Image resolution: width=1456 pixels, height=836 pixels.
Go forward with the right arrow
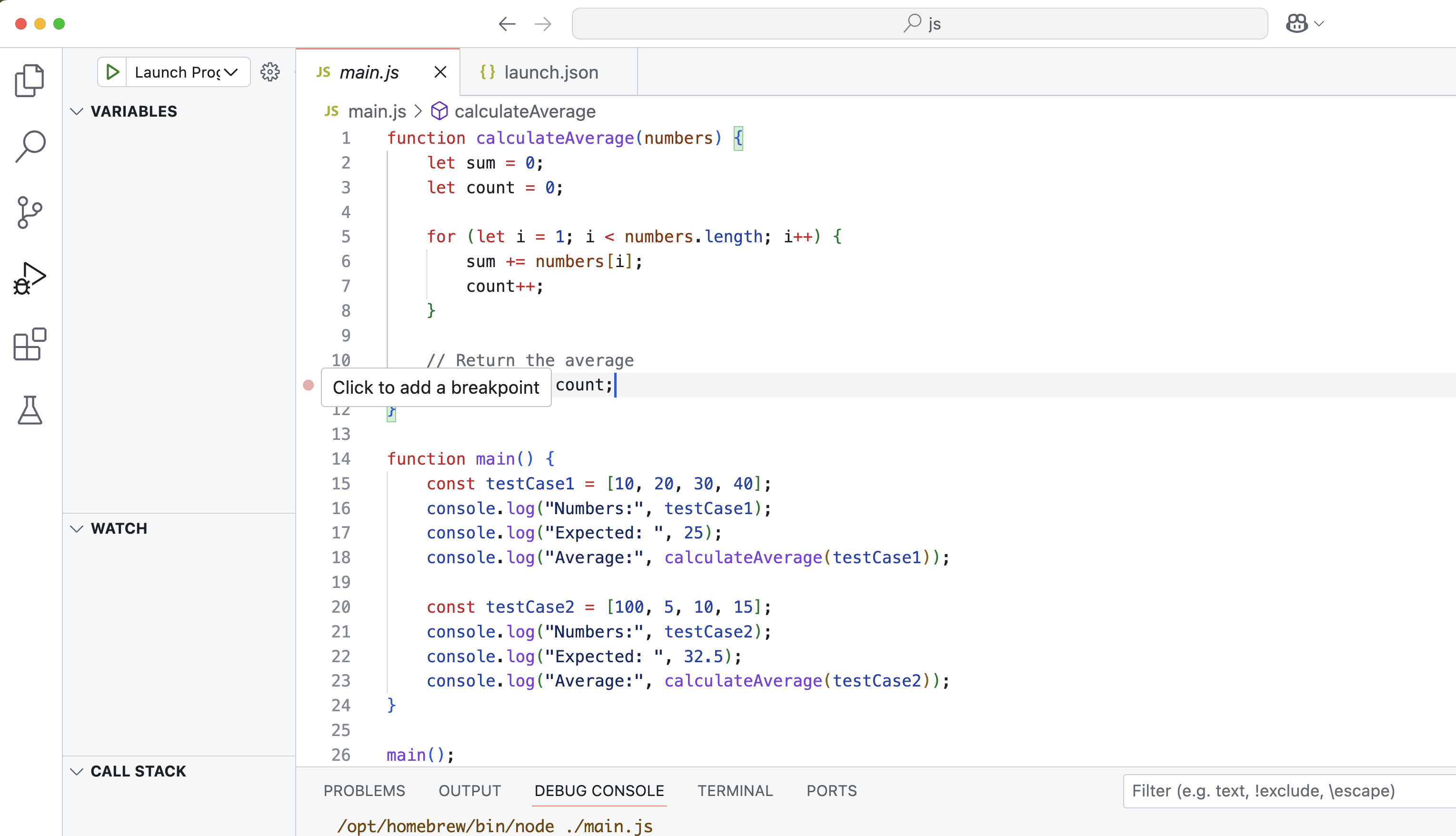tap(543, 23)
